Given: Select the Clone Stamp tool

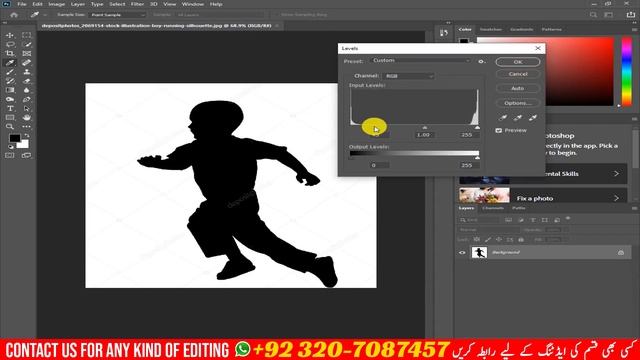Looking at the screenshot, I should click(27, 72).
